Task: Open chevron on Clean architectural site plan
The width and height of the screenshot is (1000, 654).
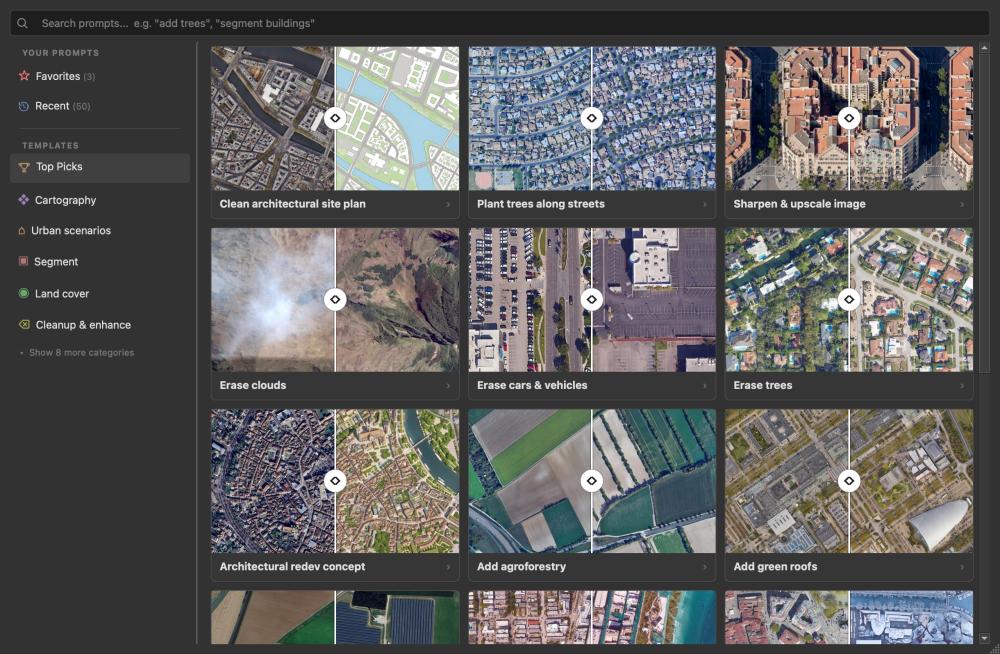Action: [448, 204]
